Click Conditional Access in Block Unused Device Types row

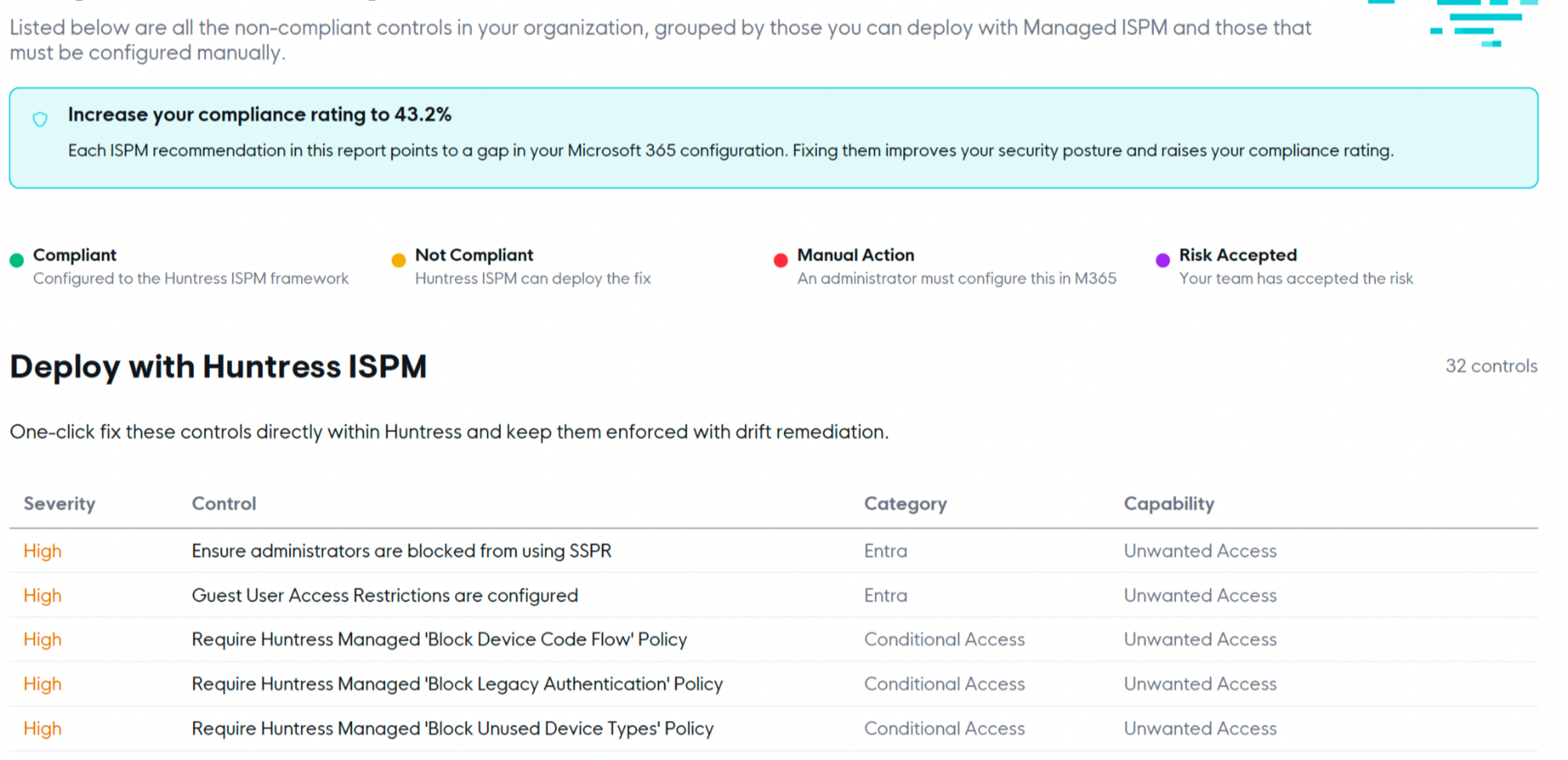pos(944,729)
